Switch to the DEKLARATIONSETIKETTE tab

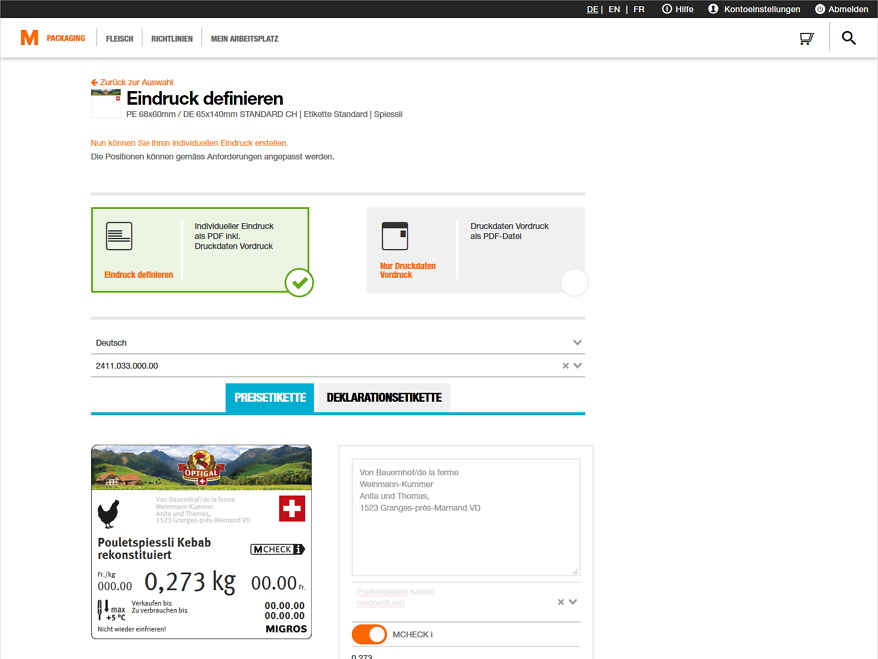384,398
